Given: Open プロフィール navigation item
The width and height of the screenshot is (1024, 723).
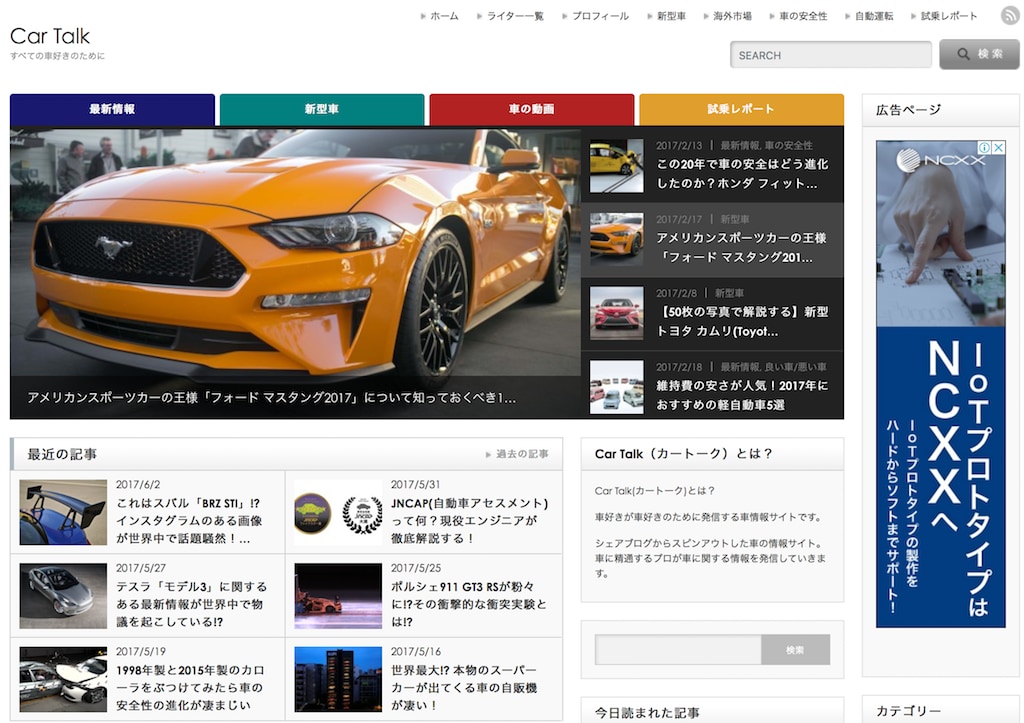Looking at the screenshot, I should coord(600,16).
